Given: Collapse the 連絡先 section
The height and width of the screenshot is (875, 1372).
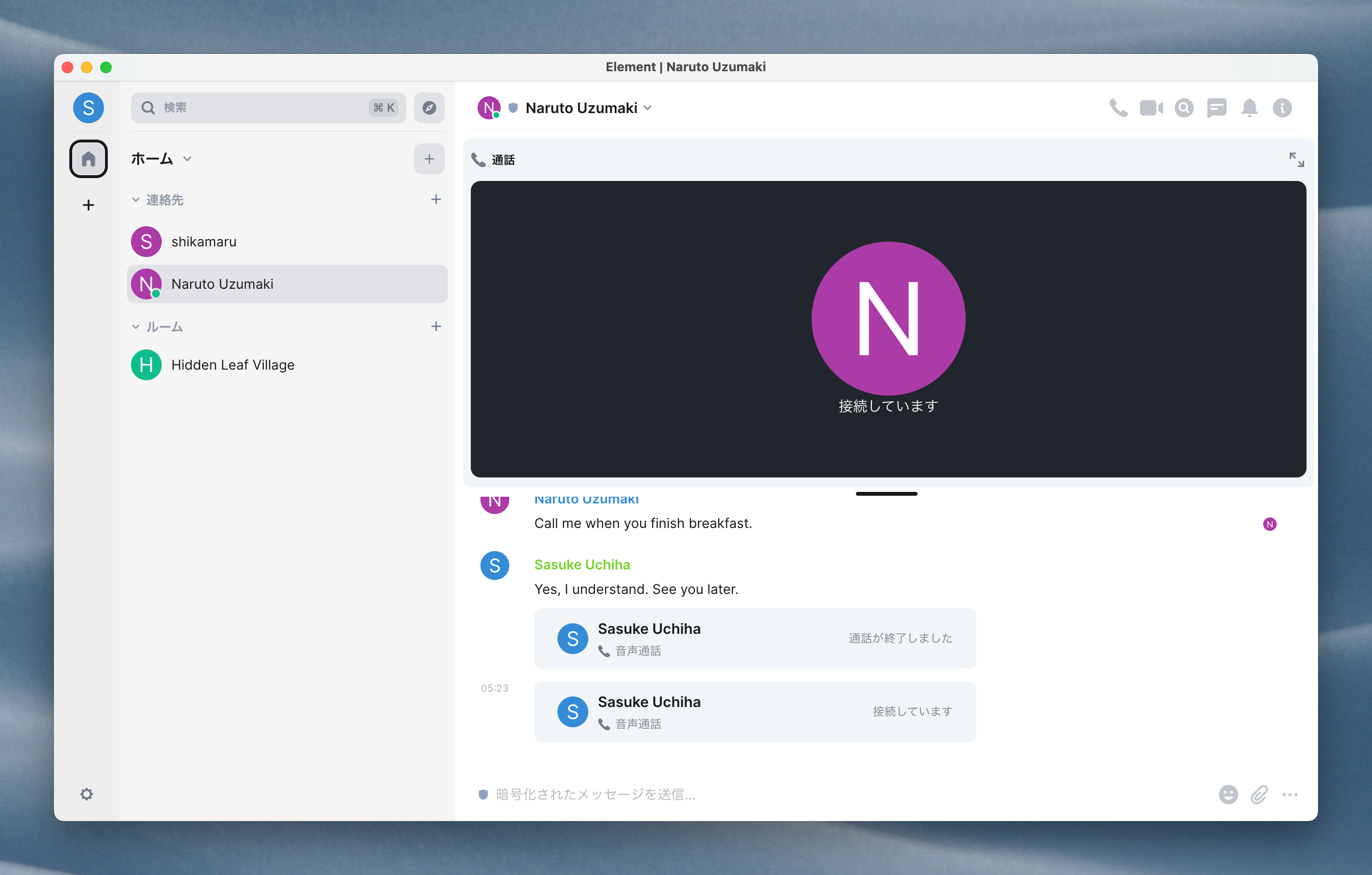Looking at the screenshot, I should 136,200.
